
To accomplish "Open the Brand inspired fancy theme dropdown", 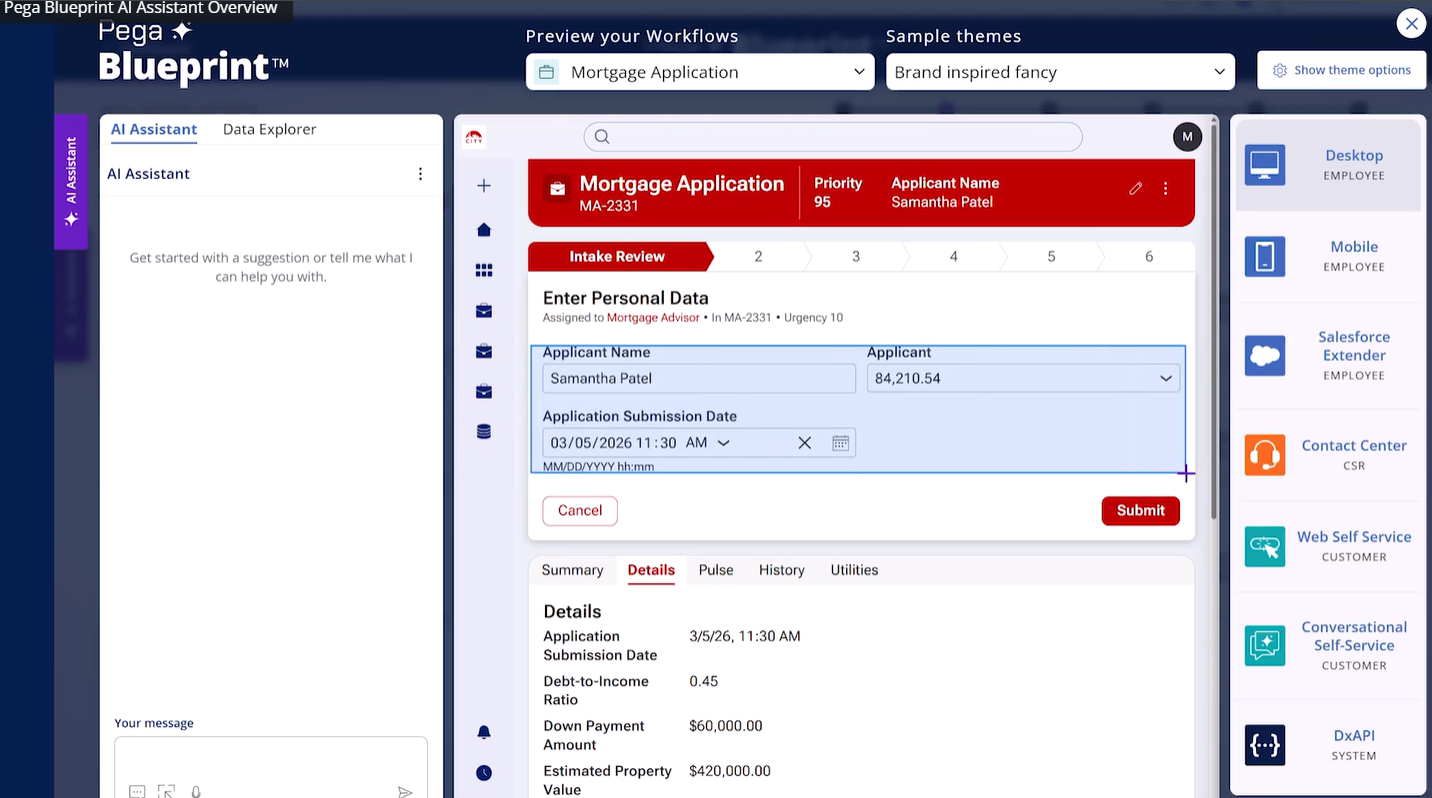I will pos(1060,72).
